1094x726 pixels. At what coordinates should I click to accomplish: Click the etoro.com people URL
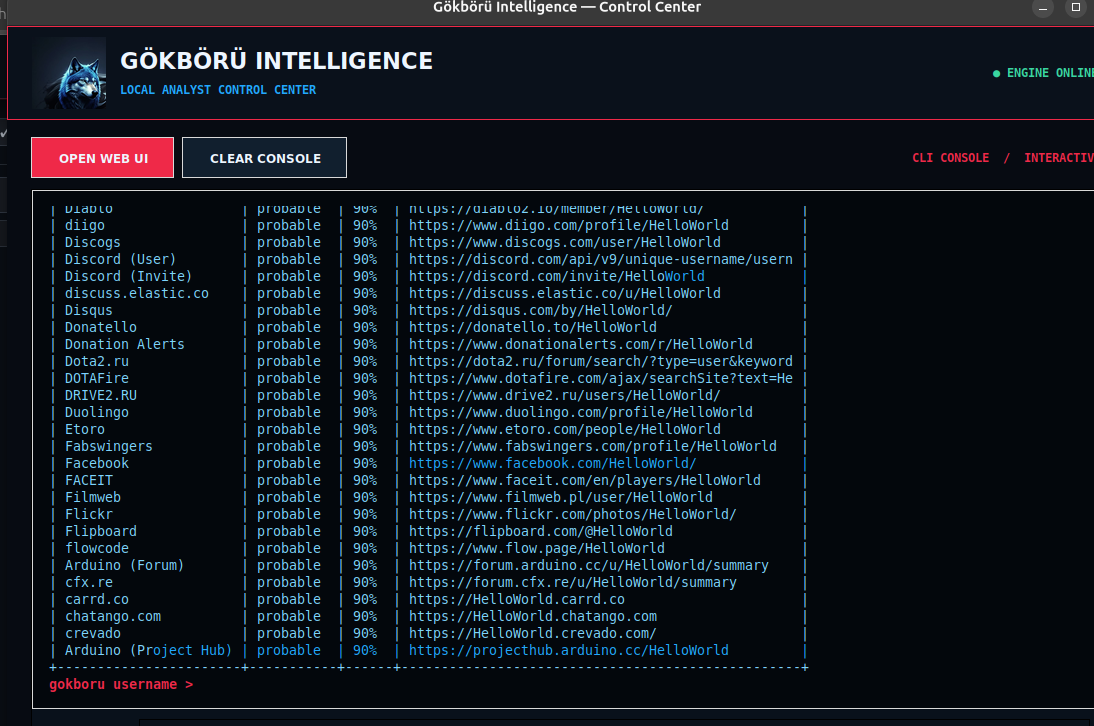click(564, 429)
